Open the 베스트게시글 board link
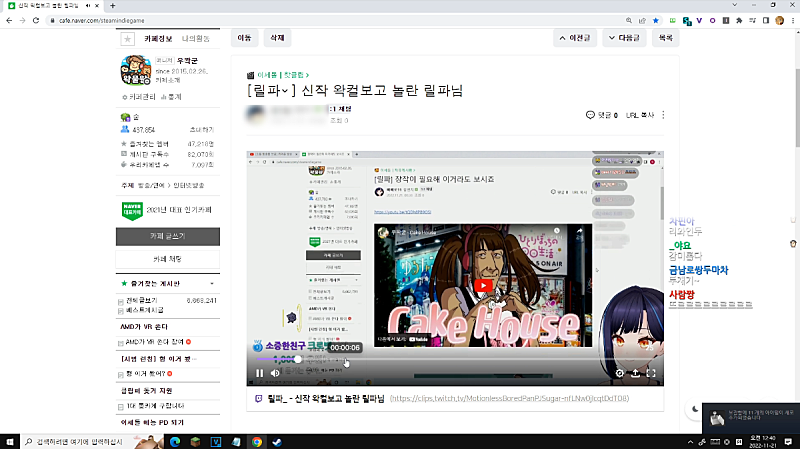This screenshot has width=800, height=449. tap(145, 310)
